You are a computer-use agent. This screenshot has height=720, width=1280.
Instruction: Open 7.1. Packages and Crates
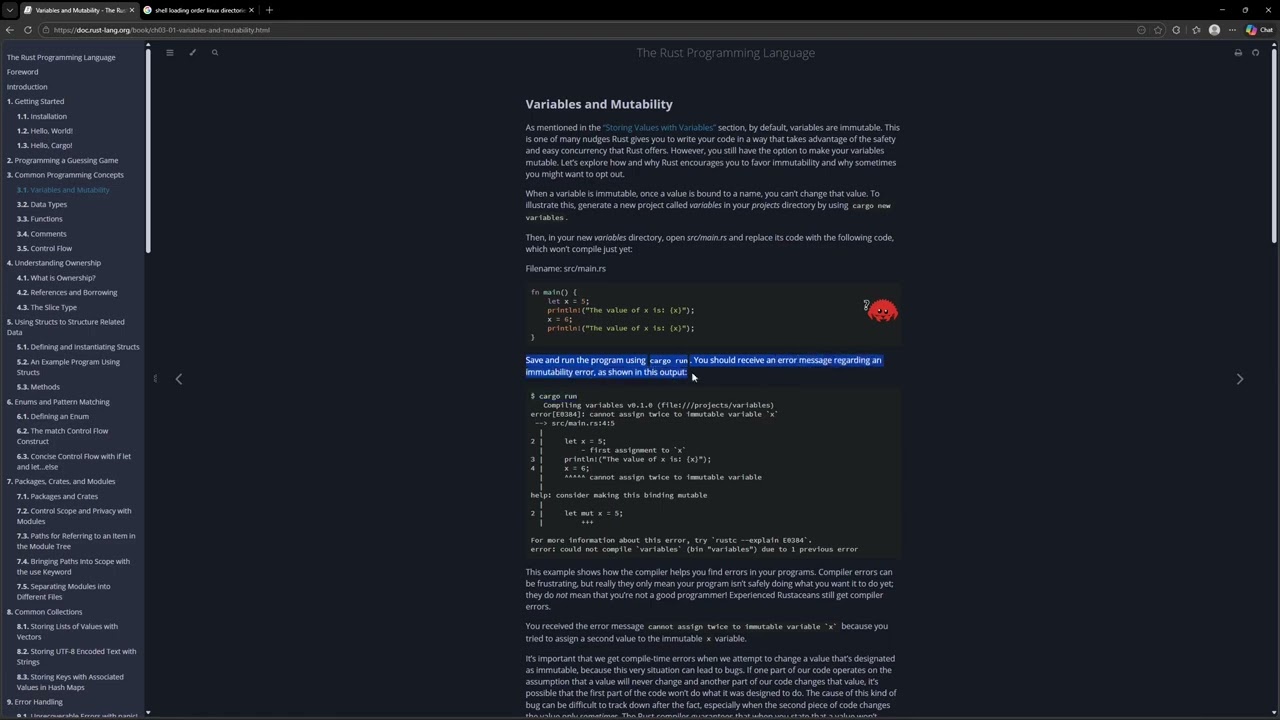[x=57, y=496]
